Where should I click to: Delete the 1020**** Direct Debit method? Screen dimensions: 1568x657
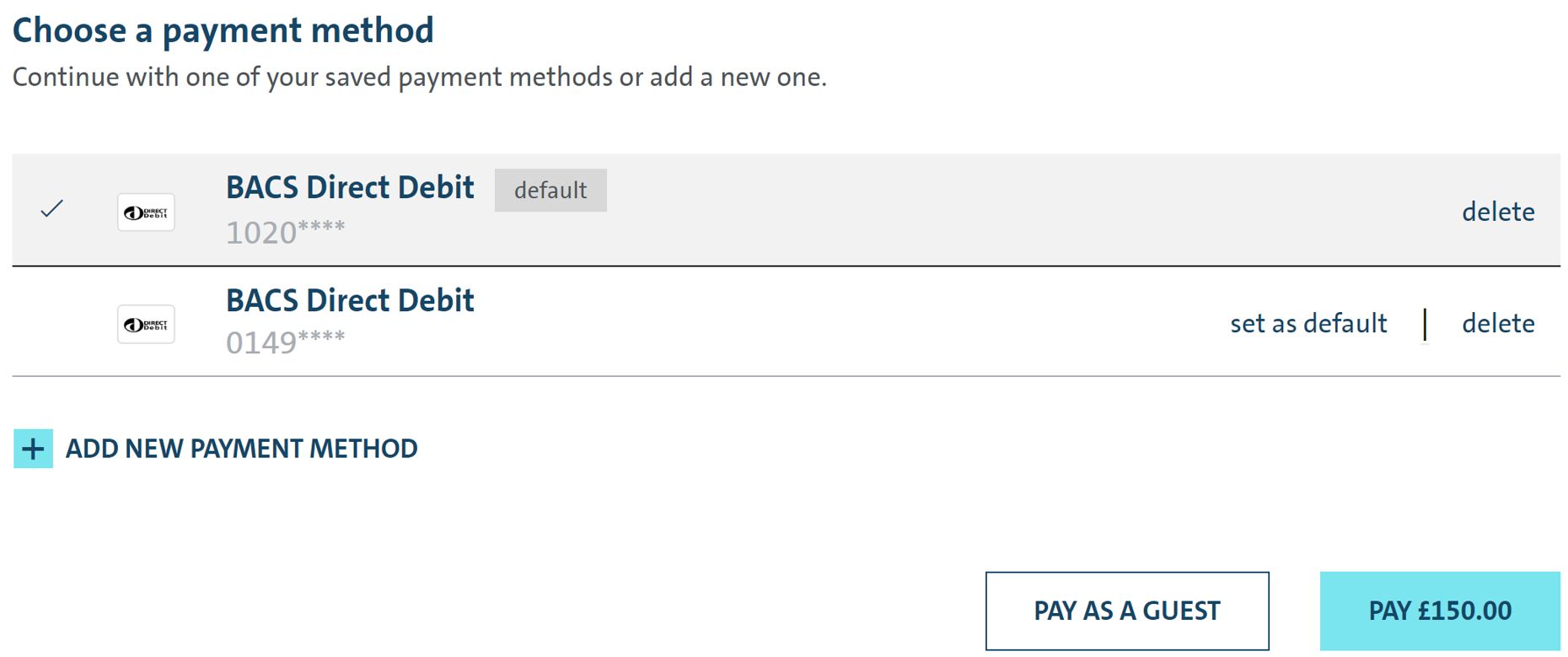pos(1497,212)
